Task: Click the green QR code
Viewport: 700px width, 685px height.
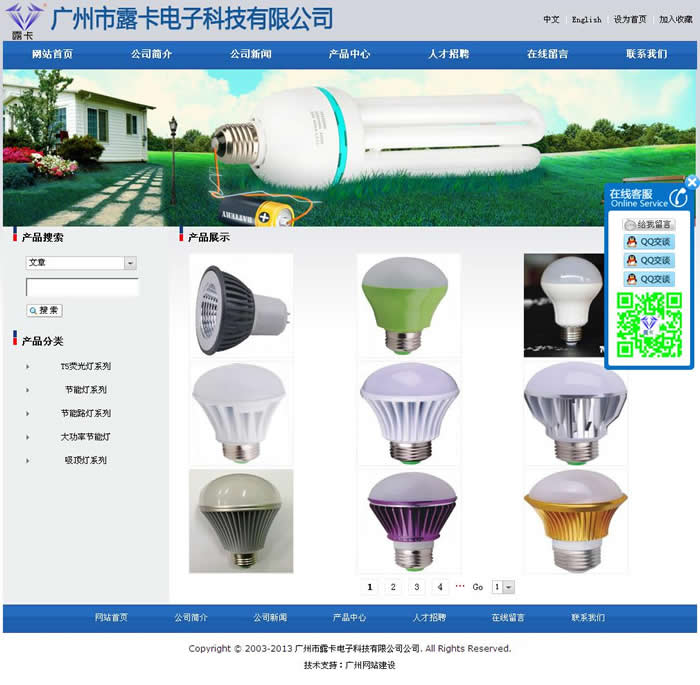Action: [x=649, y=325]
